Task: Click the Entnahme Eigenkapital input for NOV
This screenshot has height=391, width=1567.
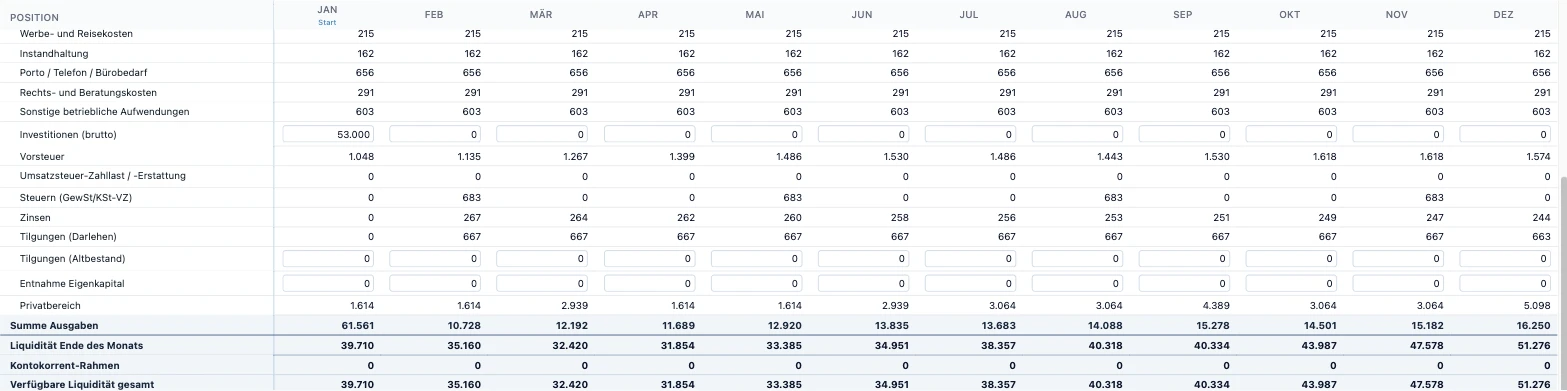Action: click(x=1398, y=284)
